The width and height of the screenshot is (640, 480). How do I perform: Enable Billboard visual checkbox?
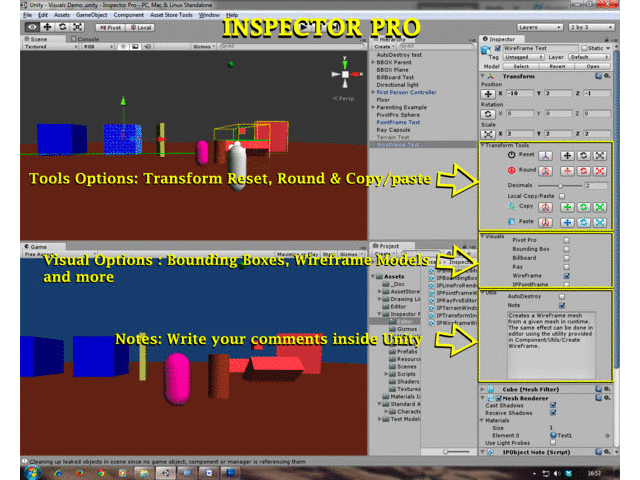(567, 258)
